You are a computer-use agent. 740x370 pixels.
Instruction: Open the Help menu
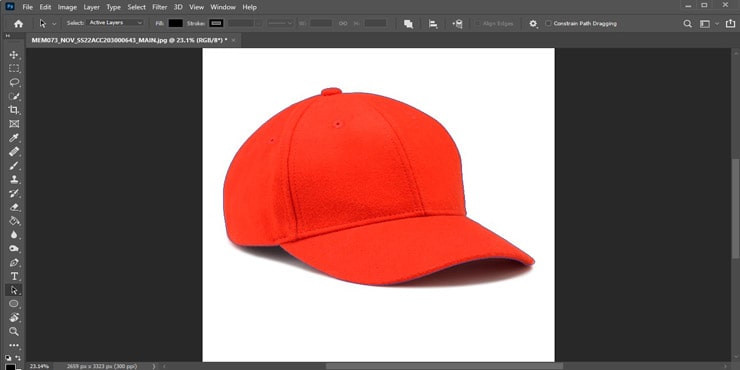tap(249, 7)
